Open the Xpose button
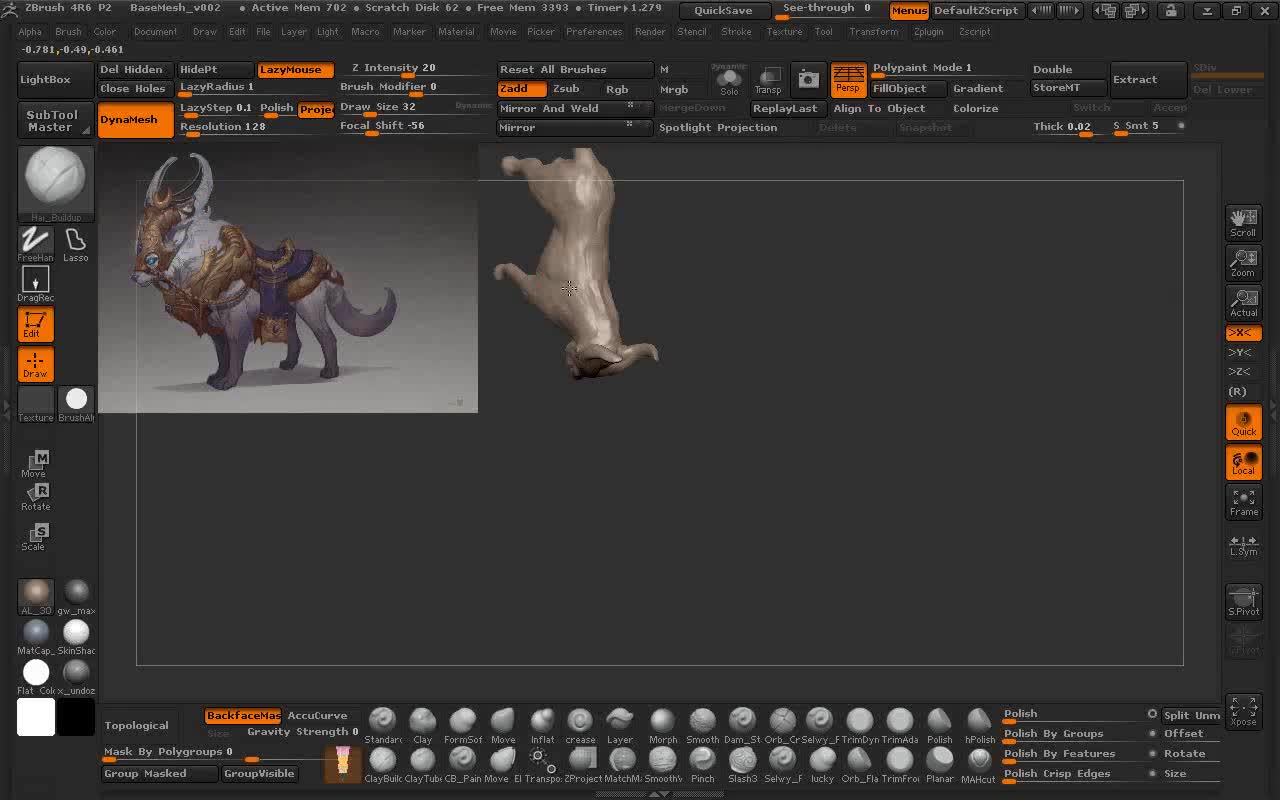Viewport: 1280px width, 800px height. tap(1243, 711)
